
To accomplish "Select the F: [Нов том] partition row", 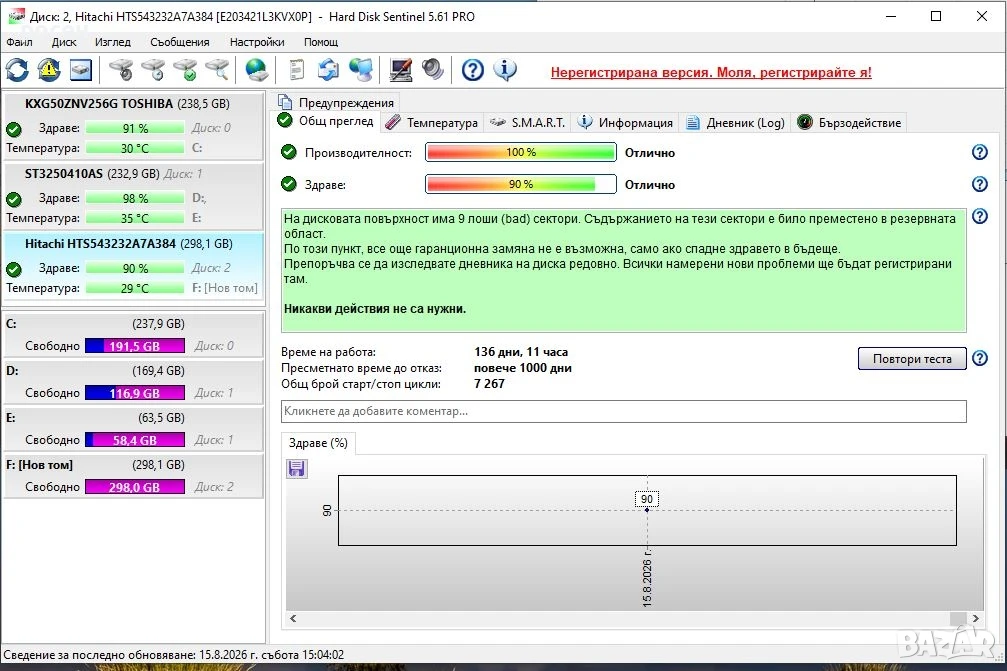I will tap(134, 476).
